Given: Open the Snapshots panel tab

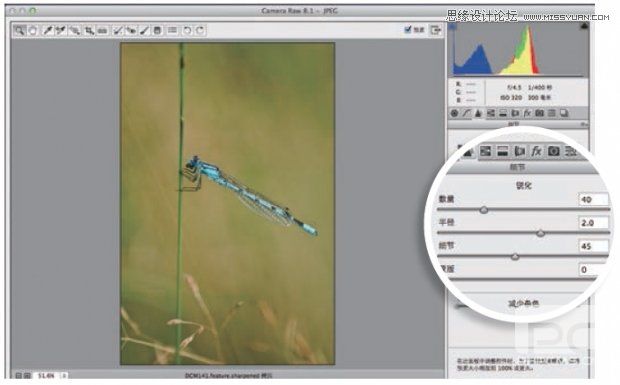Looking at the screenshot, I should tap(564, 113).
